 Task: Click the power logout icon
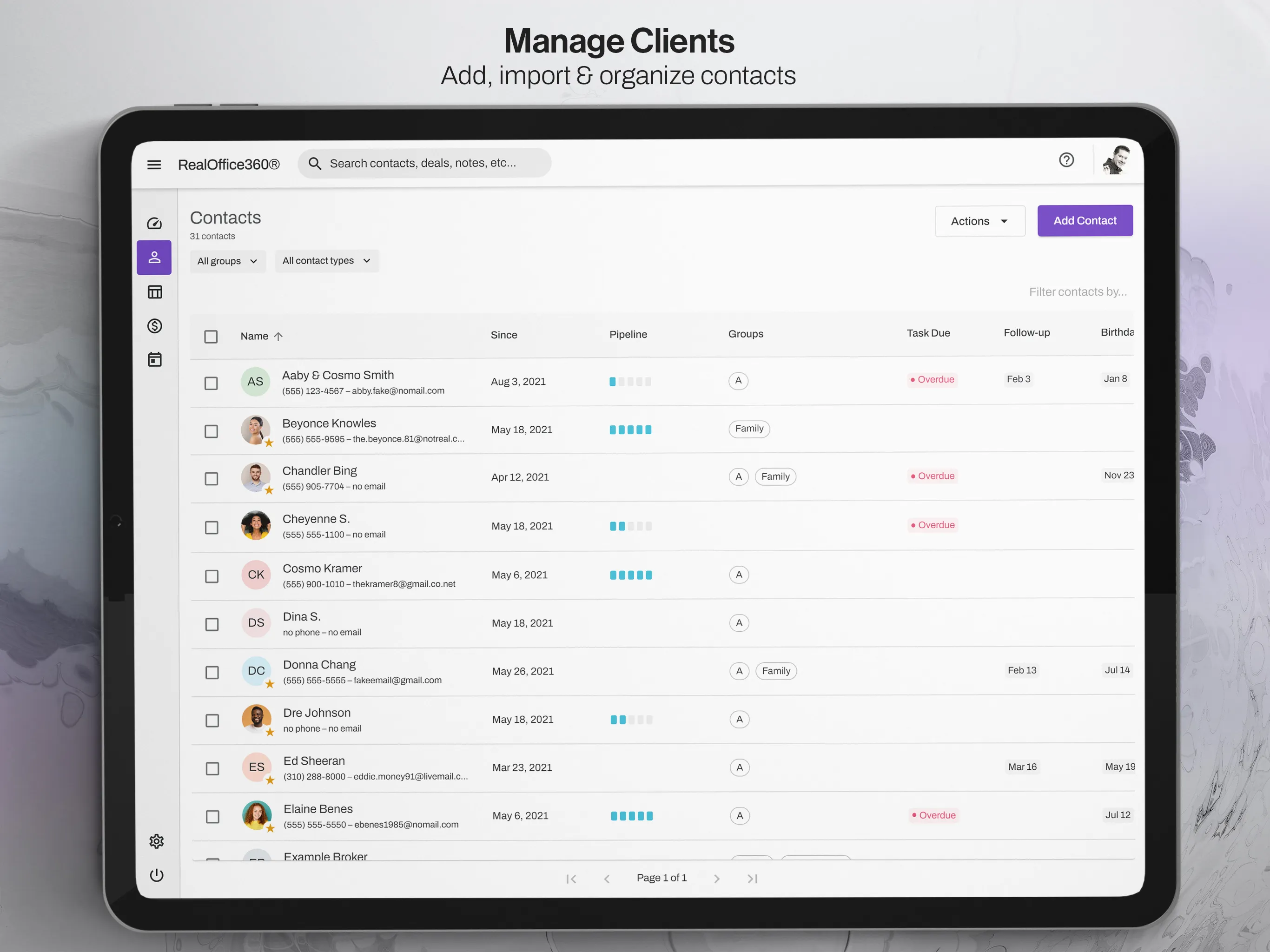156,875
